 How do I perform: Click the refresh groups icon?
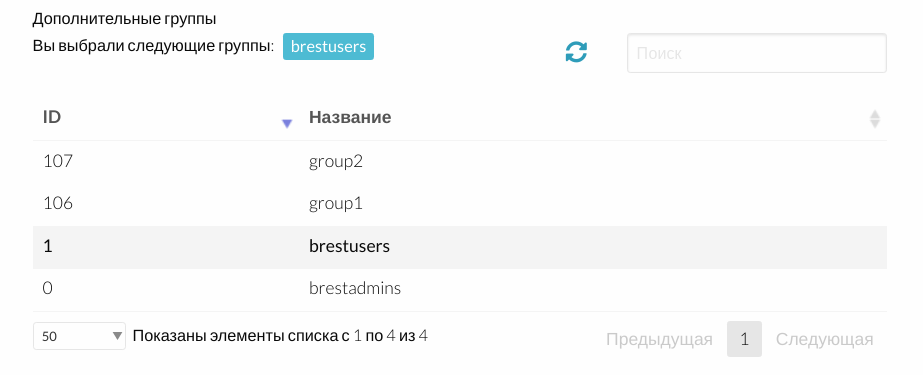coord(576,52)
